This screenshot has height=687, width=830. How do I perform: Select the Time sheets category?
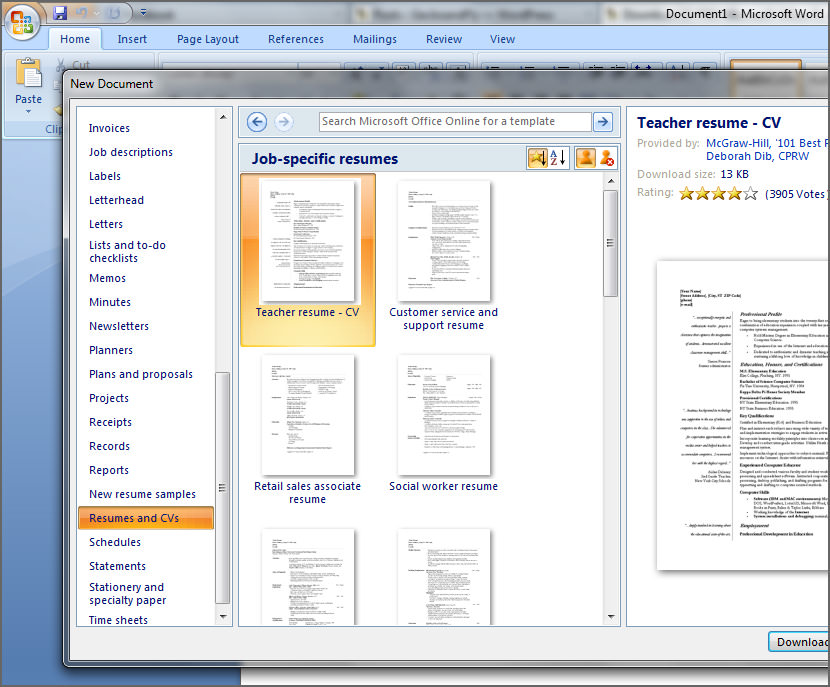(119, 620)
